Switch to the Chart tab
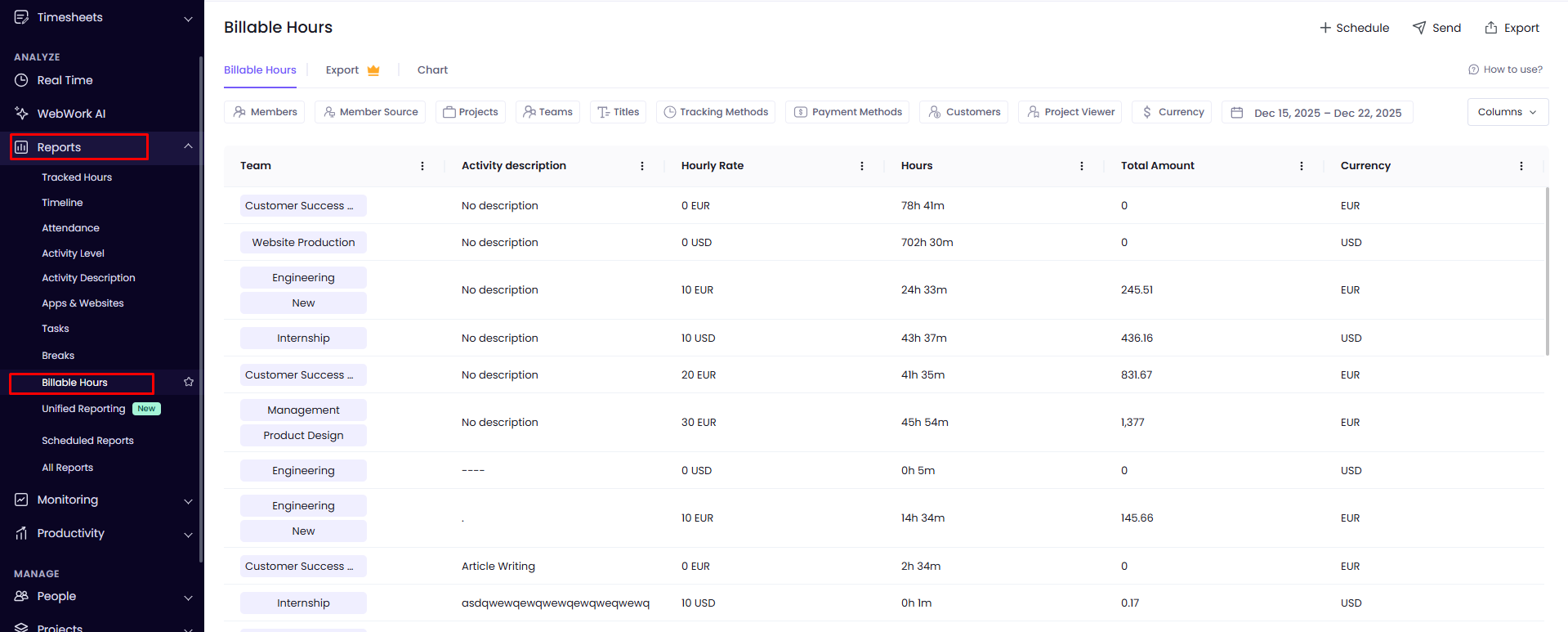 (432, 70)
